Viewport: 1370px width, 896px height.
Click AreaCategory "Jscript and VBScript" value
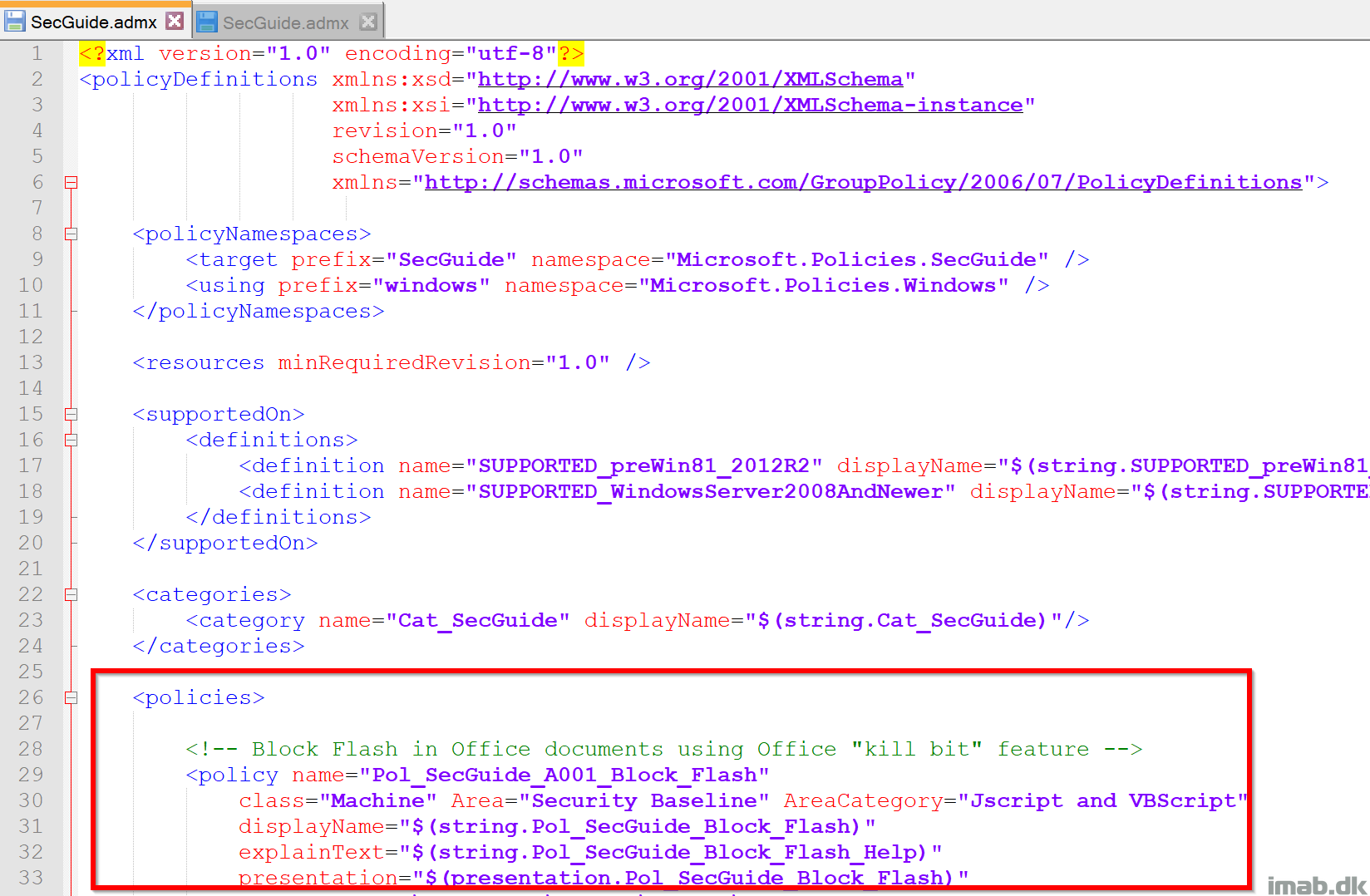coord(1102,800)
